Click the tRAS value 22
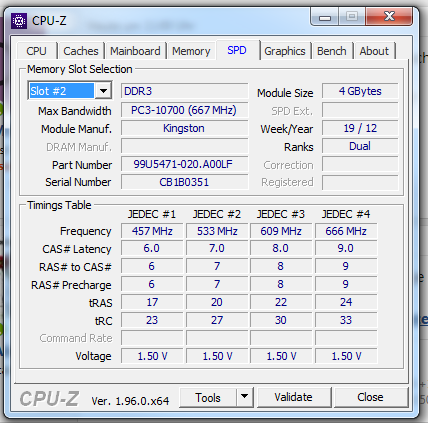428x423 pixels. 281,302
